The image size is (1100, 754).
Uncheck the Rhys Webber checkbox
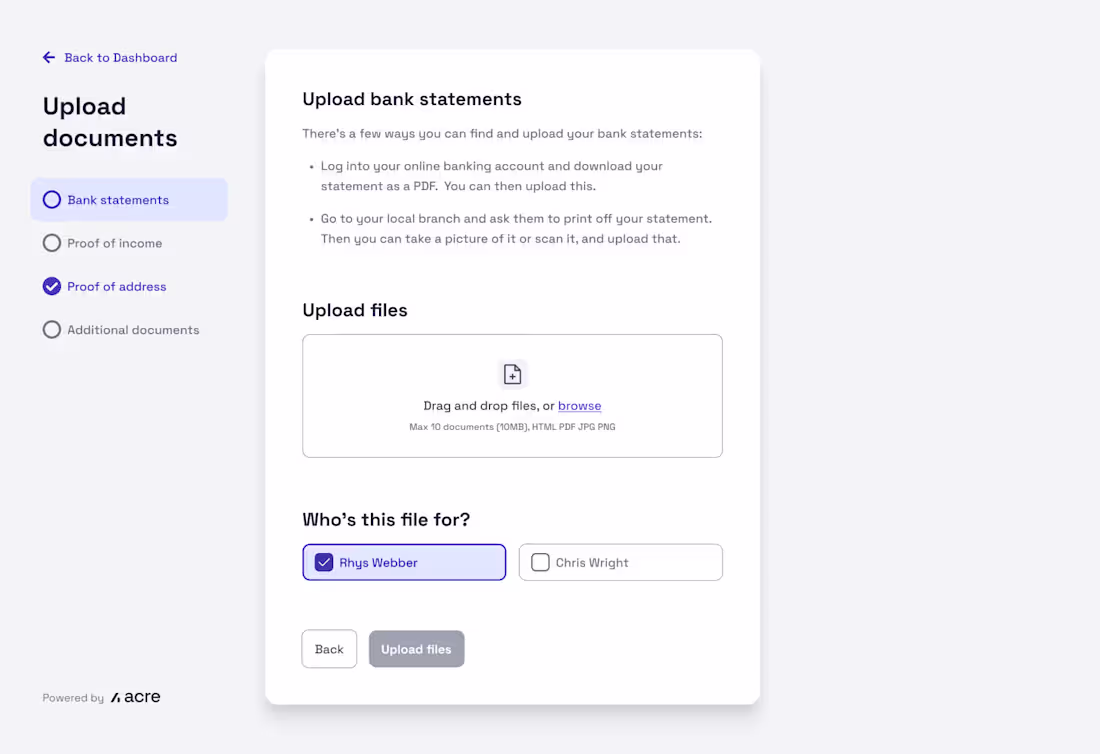(x=324, y=562)
